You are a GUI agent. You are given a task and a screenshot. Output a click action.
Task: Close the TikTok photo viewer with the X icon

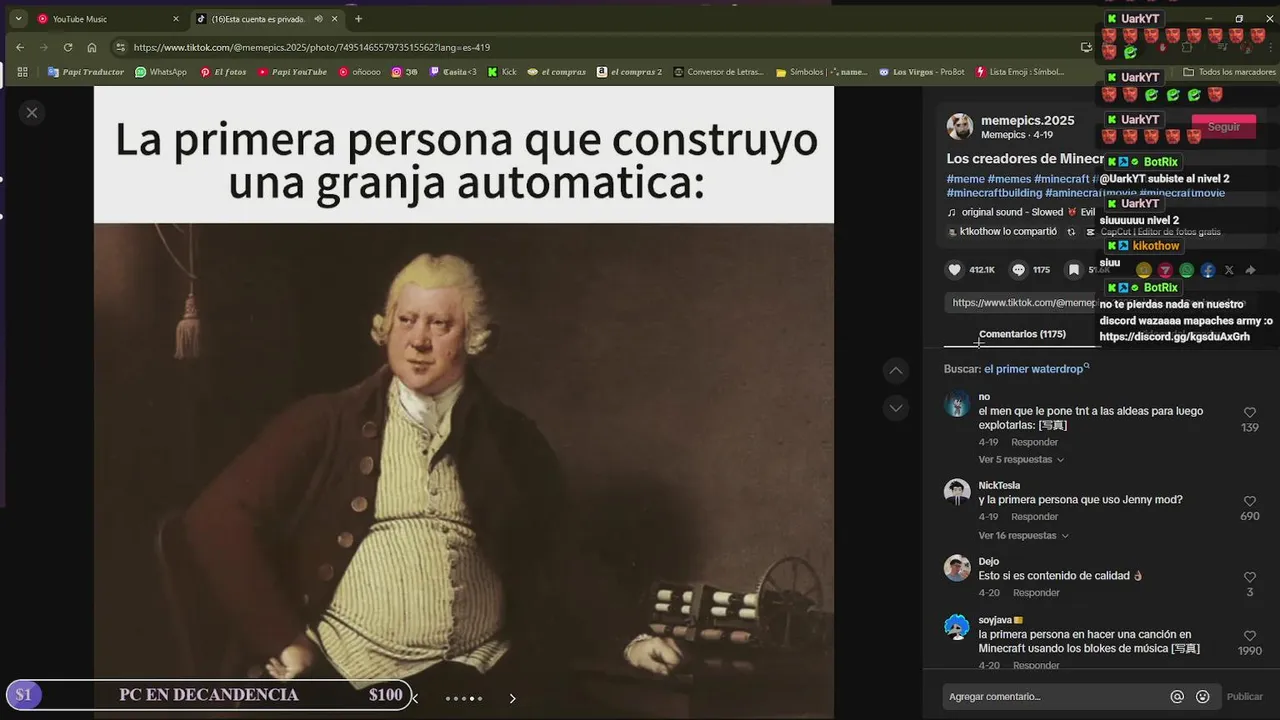32,113
